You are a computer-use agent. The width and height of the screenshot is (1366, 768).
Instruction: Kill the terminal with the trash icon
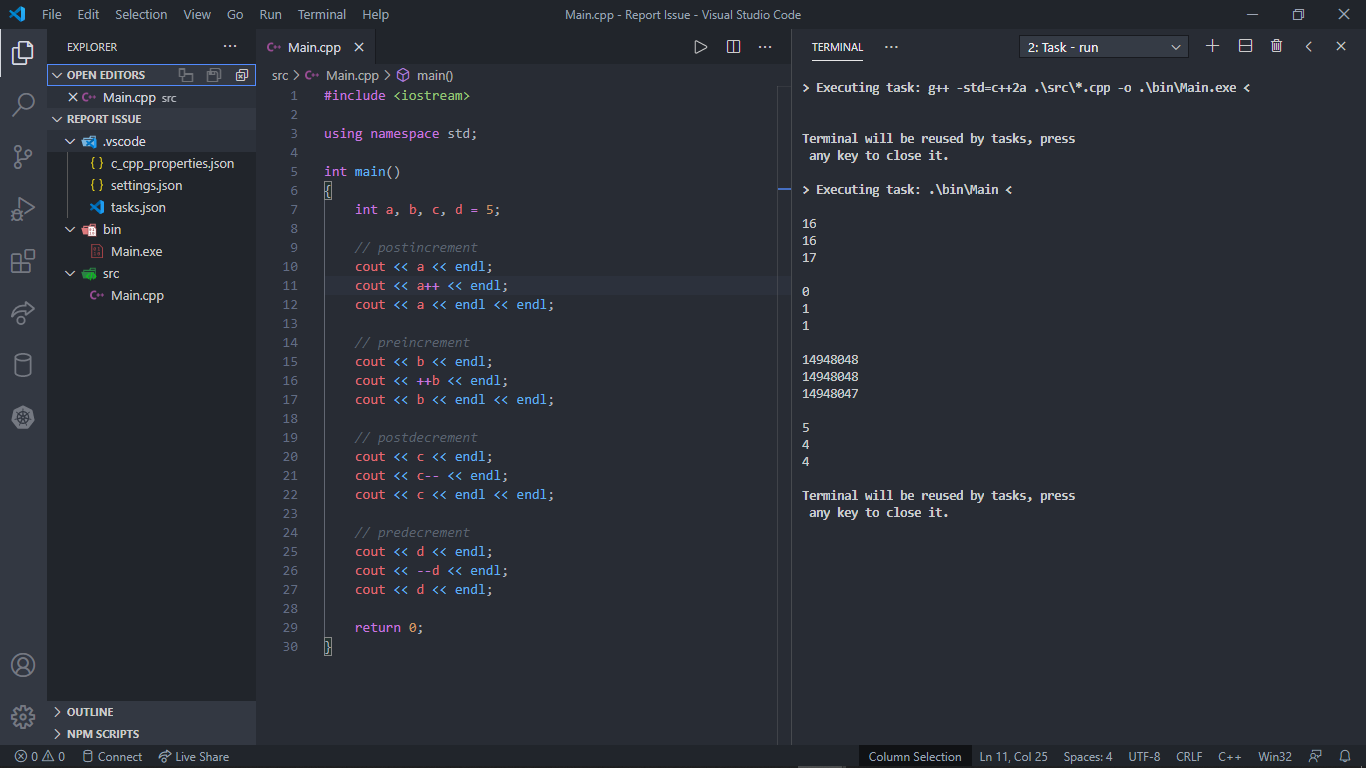pos(1276,46)
